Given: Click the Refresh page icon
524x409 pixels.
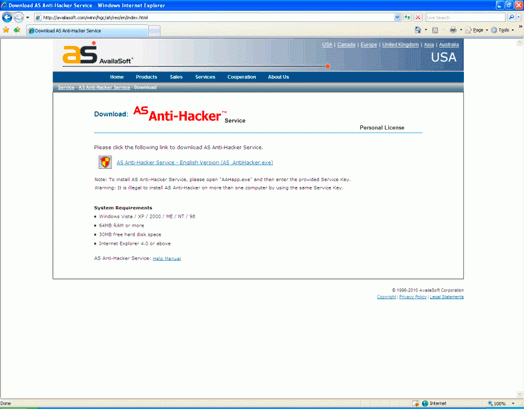Looking at the screenshot, I should click(407, 17).
